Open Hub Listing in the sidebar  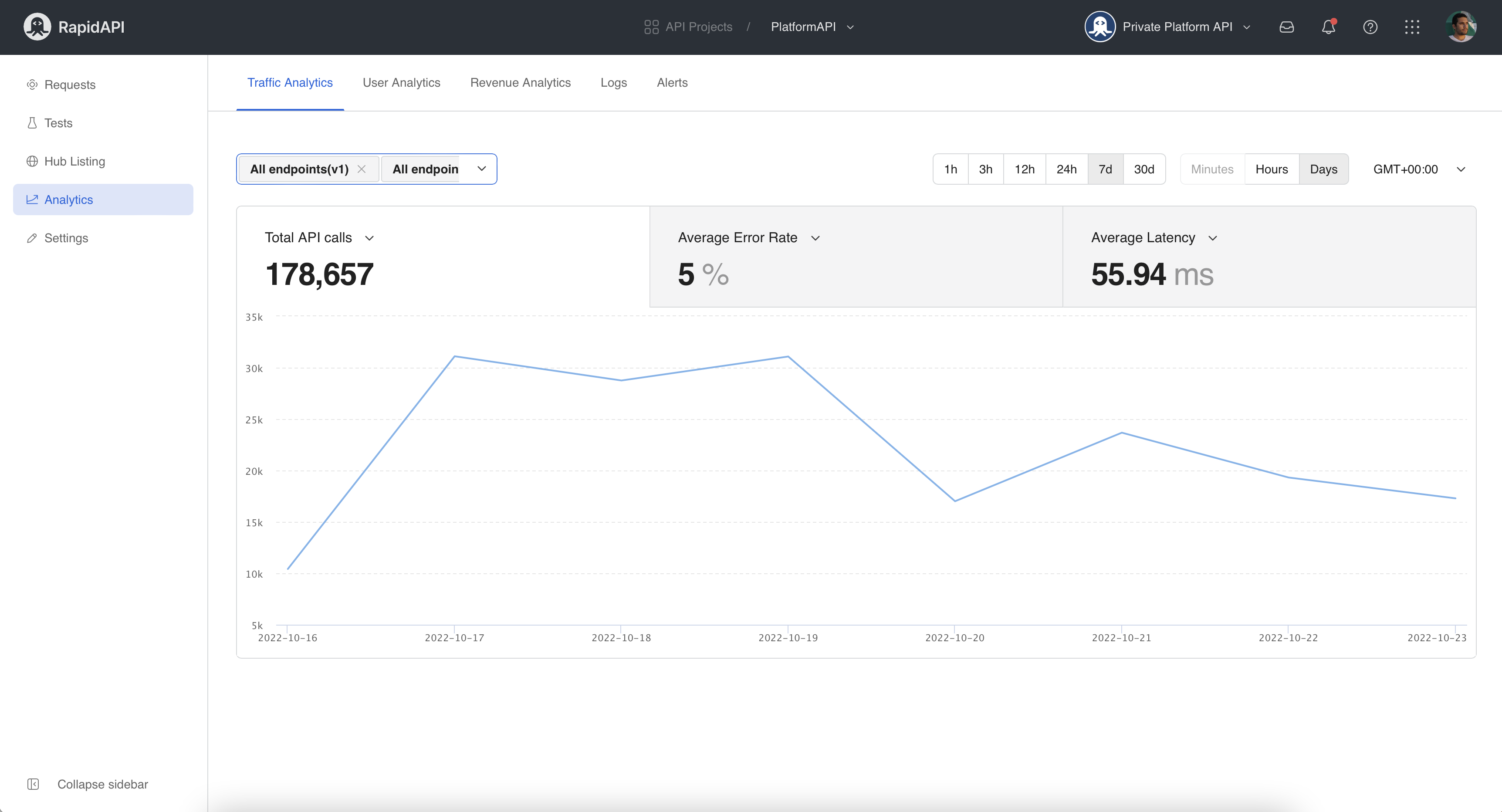click(103, 162)
